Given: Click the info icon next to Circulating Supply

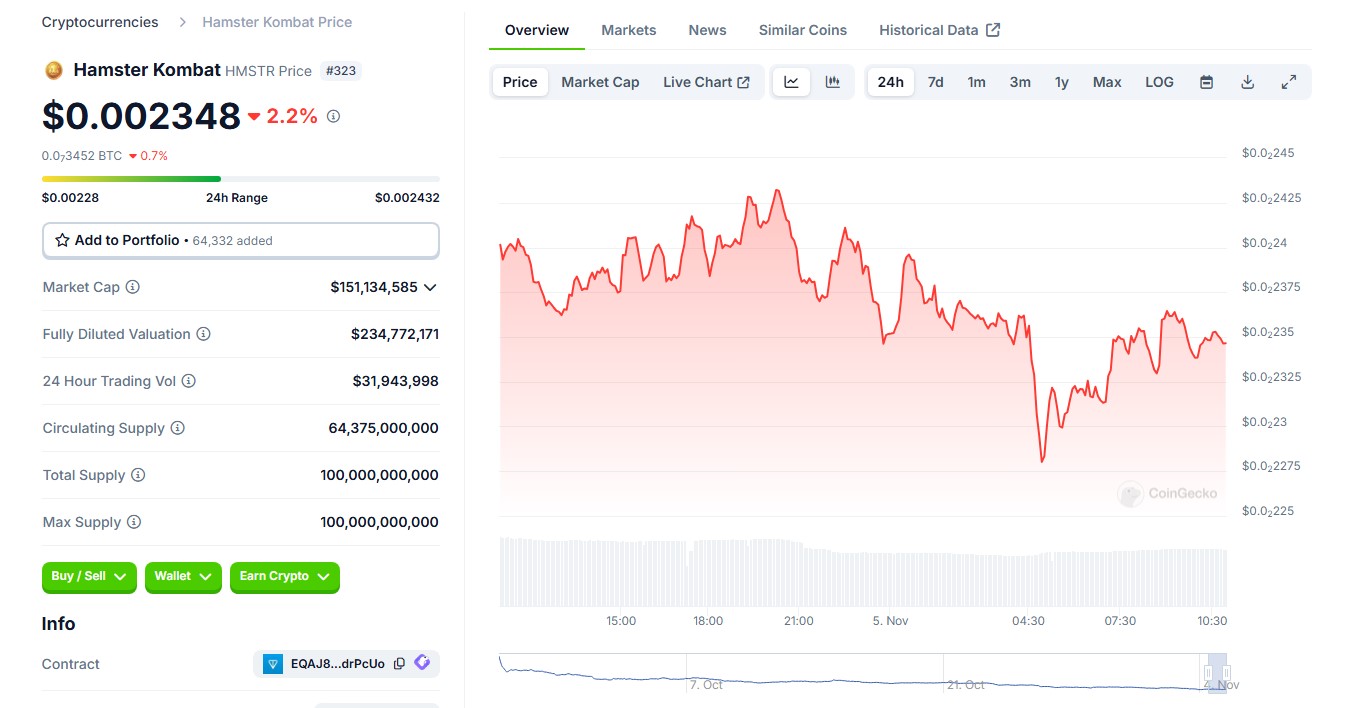Looking at the screenshot, I should (x=178, y=428).
